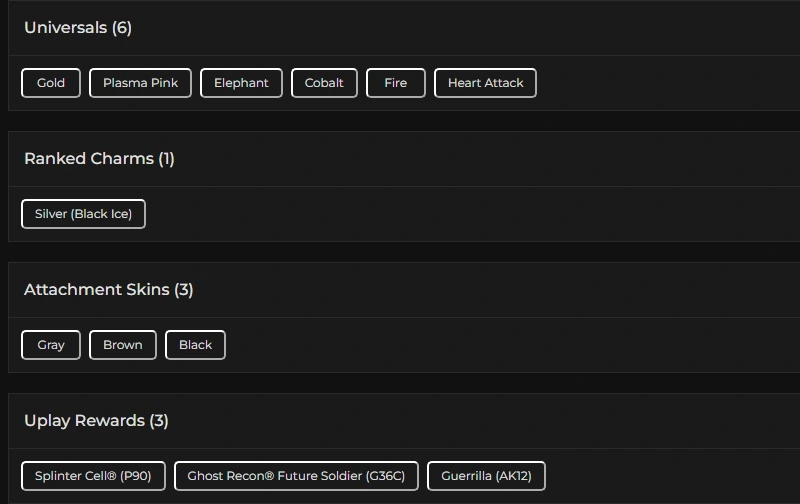Expand the Attachment Skins section header
This screenshot has width=800, height=504.
pyautogui.click(x=97, y=290)
